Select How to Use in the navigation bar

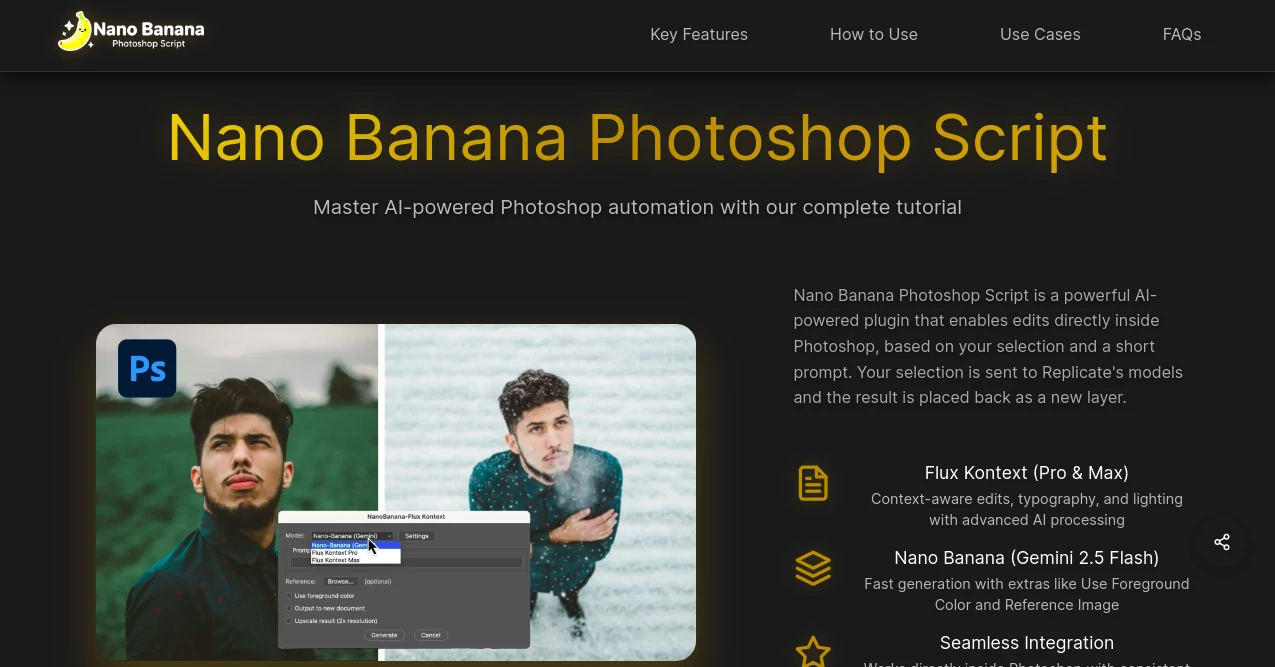(x=873, y=34)
